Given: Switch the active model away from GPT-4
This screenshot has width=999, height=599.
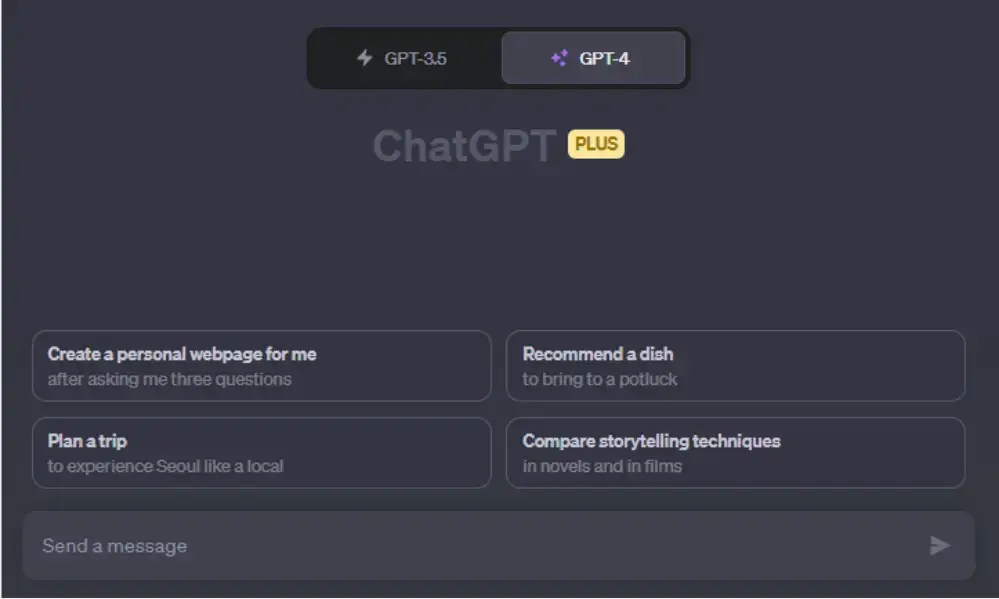Looking at the screenshot, I should click(x=404, y=58).
